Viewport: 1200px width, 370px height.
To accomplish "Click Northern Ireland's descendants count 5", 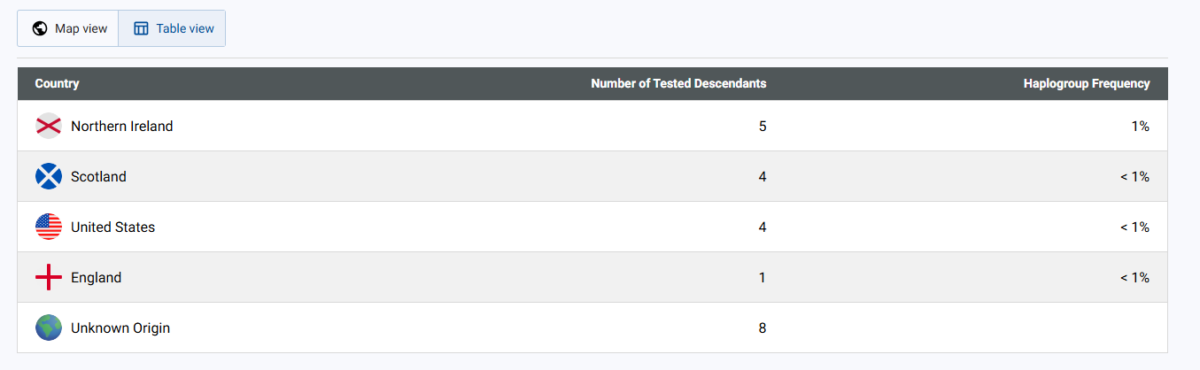I will (762, 126).
